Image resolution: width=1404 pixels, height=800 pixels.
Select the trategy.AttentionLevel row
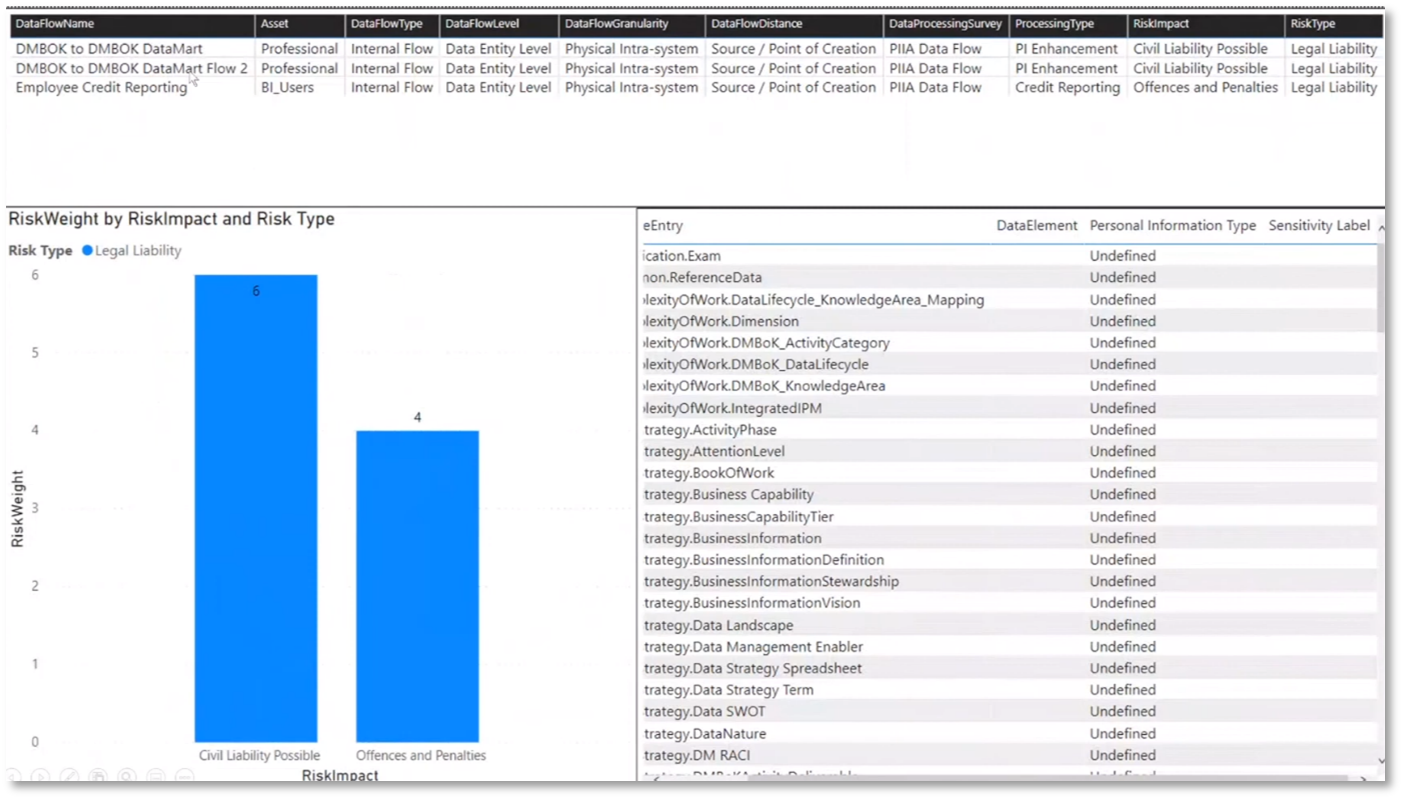tap(1008, 451)
